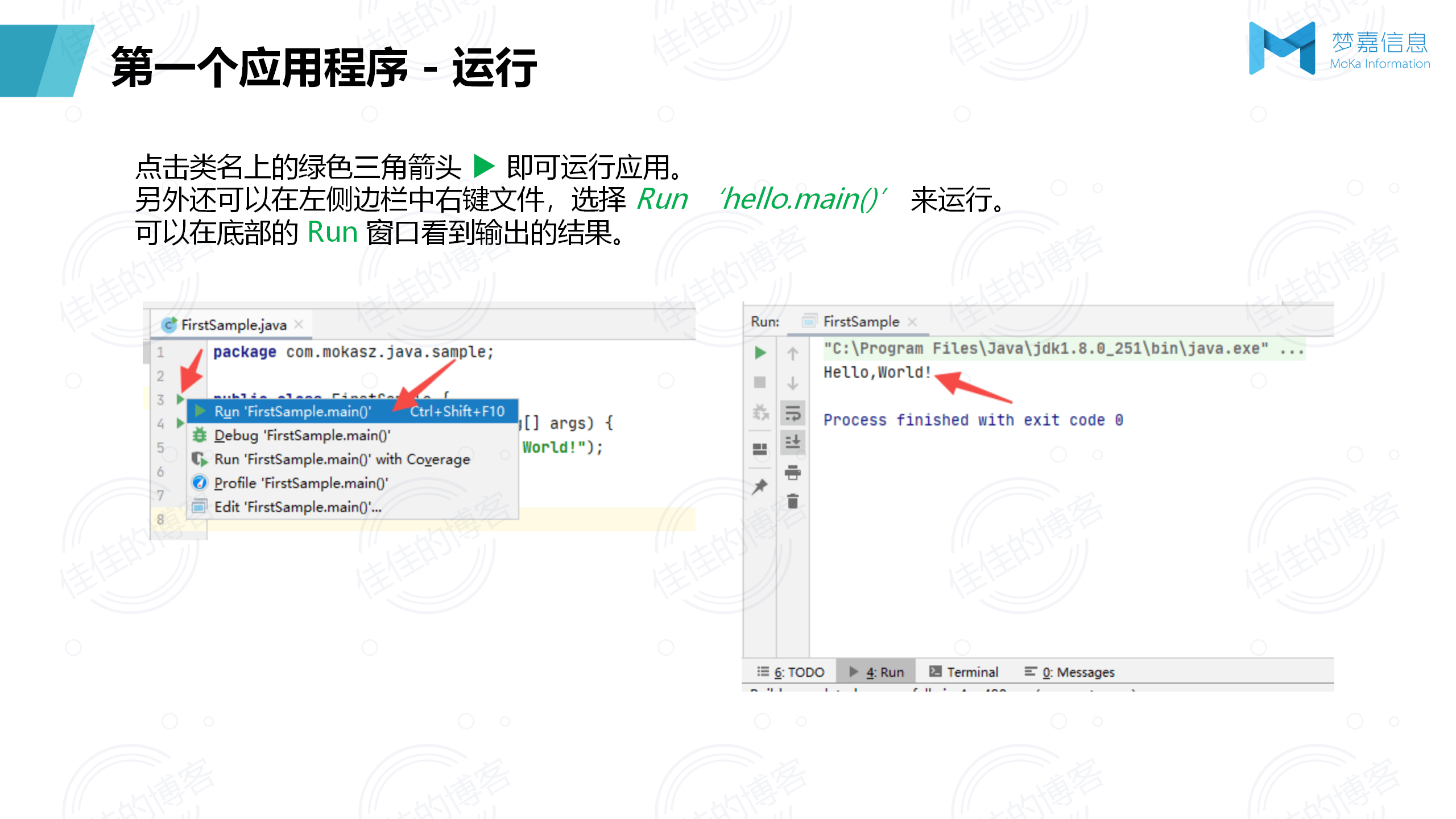Image resolution: width=1456 pixels, height=819 pixels.
Task: Click the Pin Tab icon in Run panel
Action: 760,486
